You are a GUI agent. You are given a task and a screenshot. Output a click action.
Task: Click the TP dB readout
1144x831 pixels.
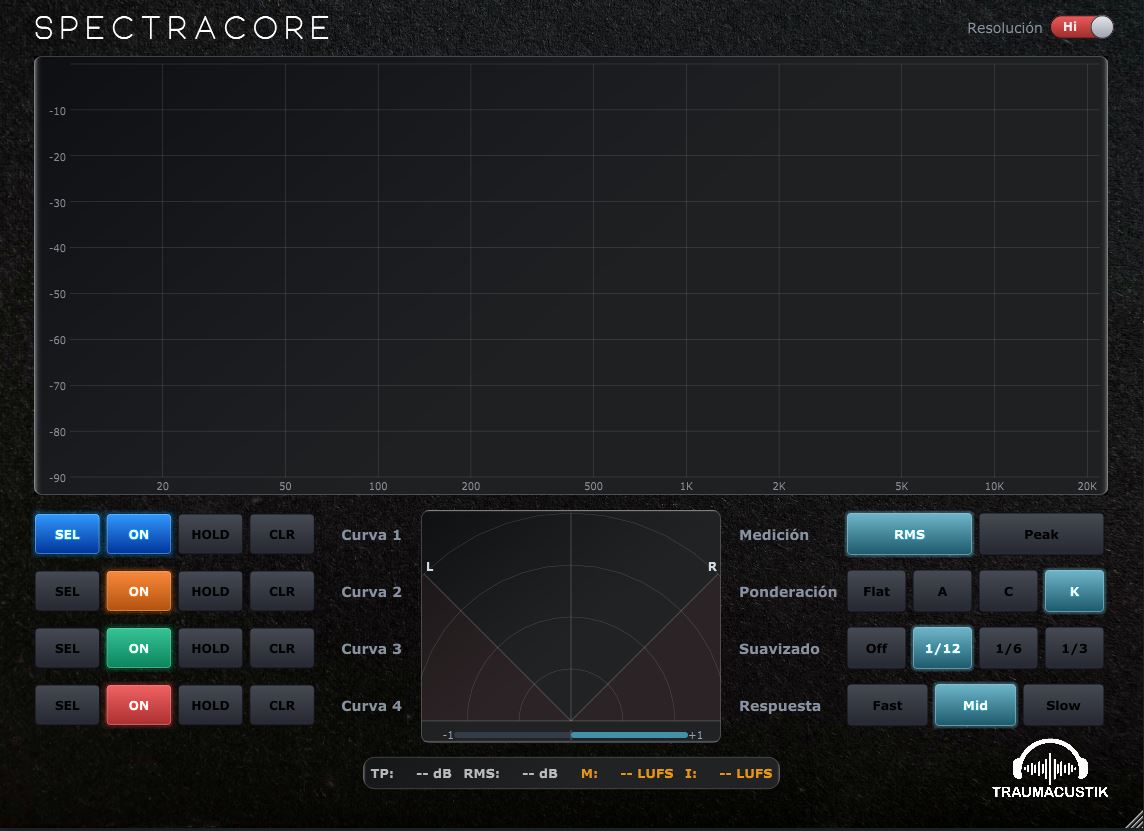click(x=411, y=773)
